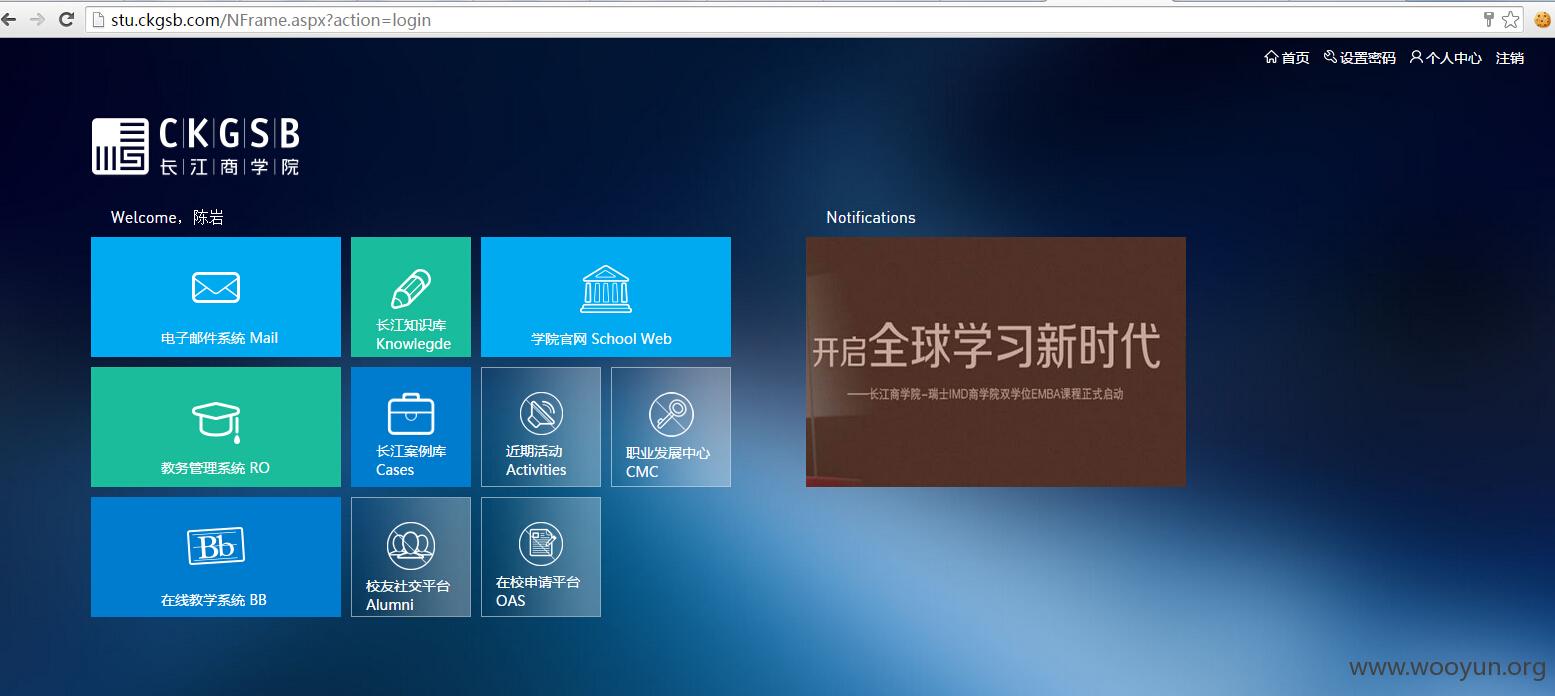Click the Activities megaphone icon
Viewport: 1555px width, 696px height.
(x=541, y=414)
